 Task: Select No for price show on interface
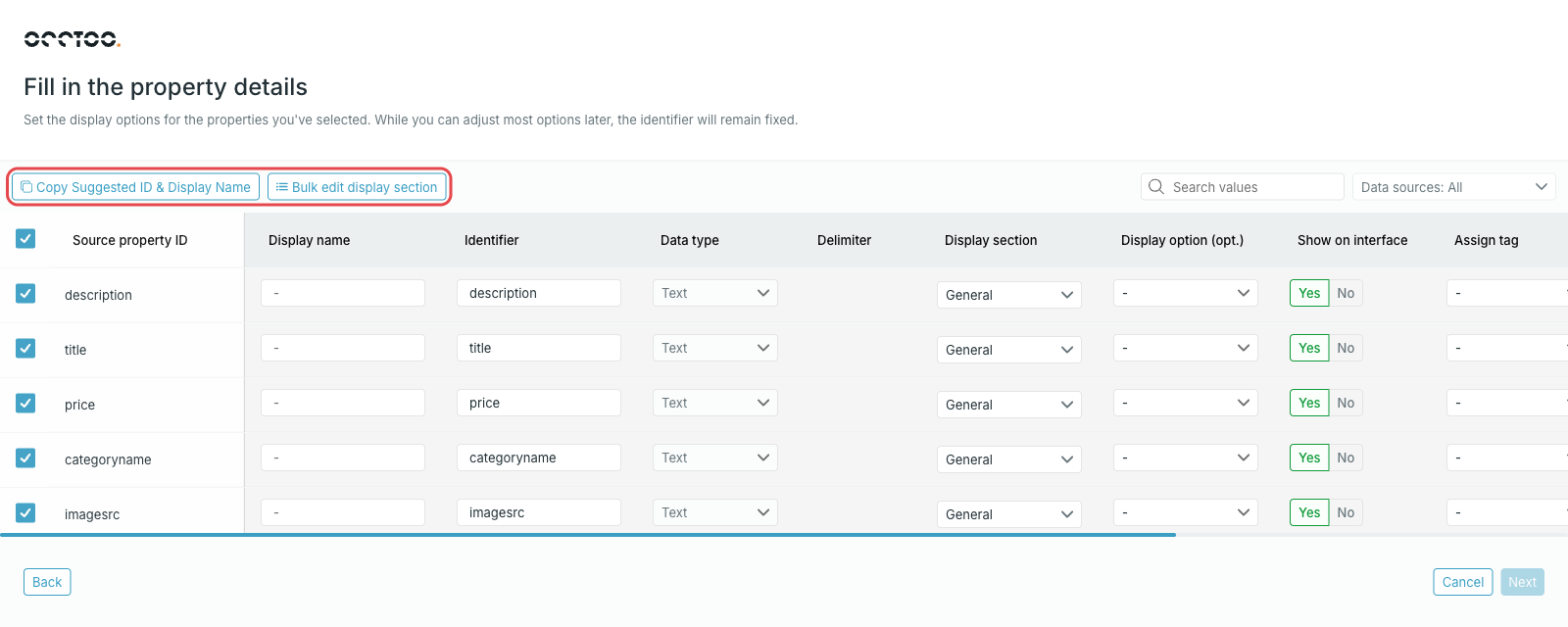1346,403
